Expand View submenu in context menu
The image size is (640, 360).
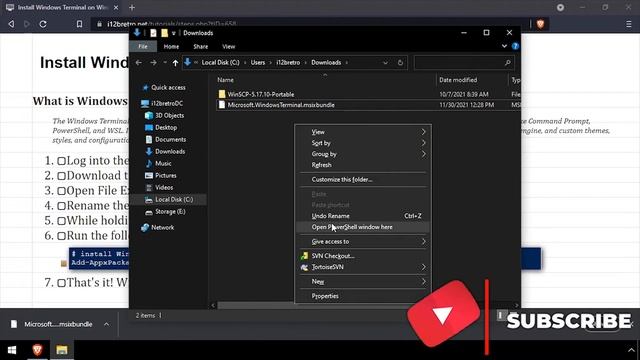coord(363,132)
